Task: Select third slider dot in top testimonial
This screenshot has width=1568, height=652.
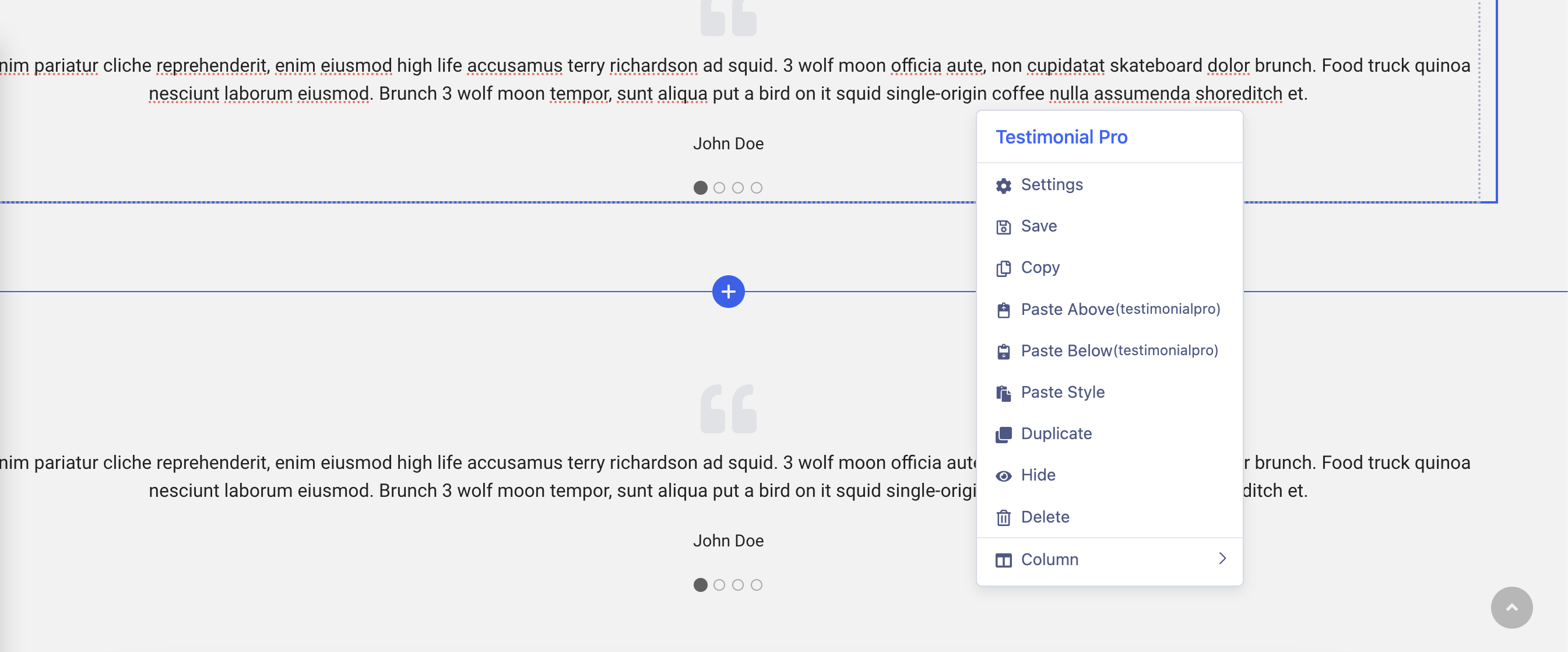Action: click(738, 188)
